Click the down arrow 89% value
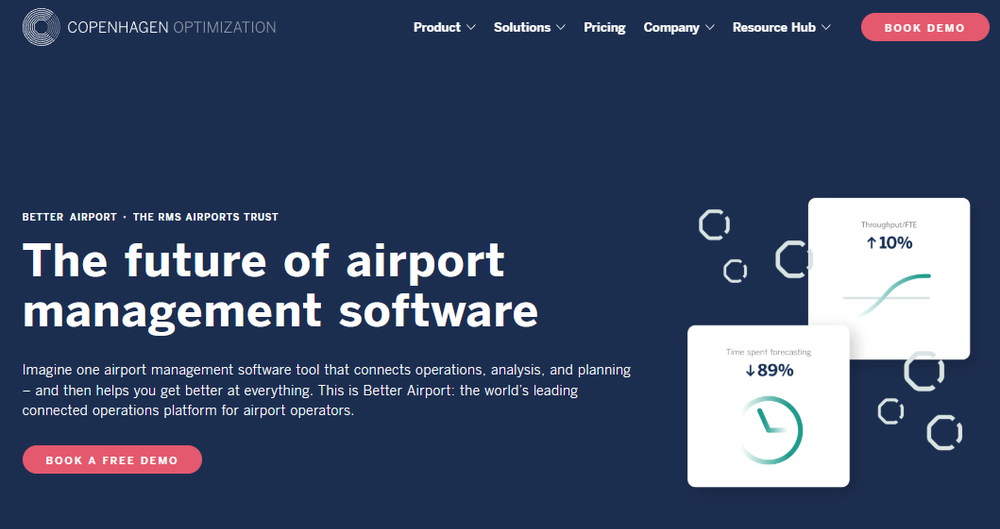1000x529 pixels. point(768,370)
